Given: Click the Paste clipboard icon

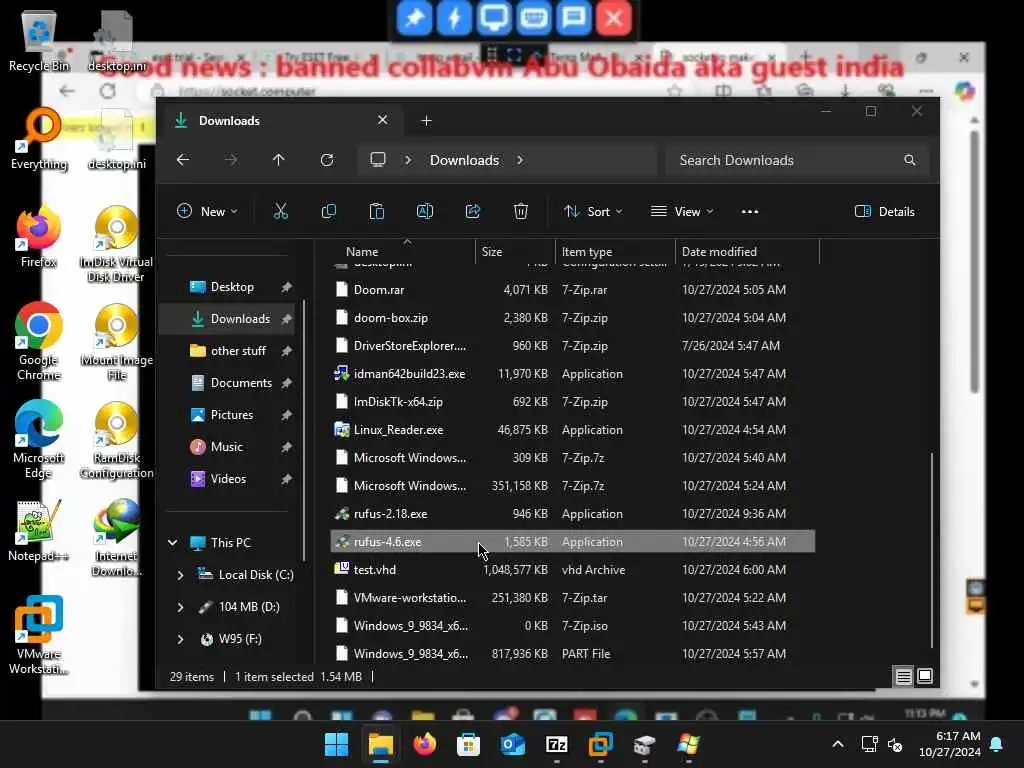Looking at the screenshot, I should [x=377, y=212].
